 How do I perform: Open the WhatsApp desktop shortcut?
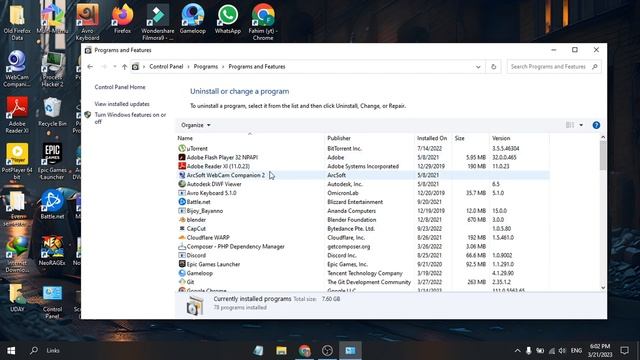pos(227,20)
